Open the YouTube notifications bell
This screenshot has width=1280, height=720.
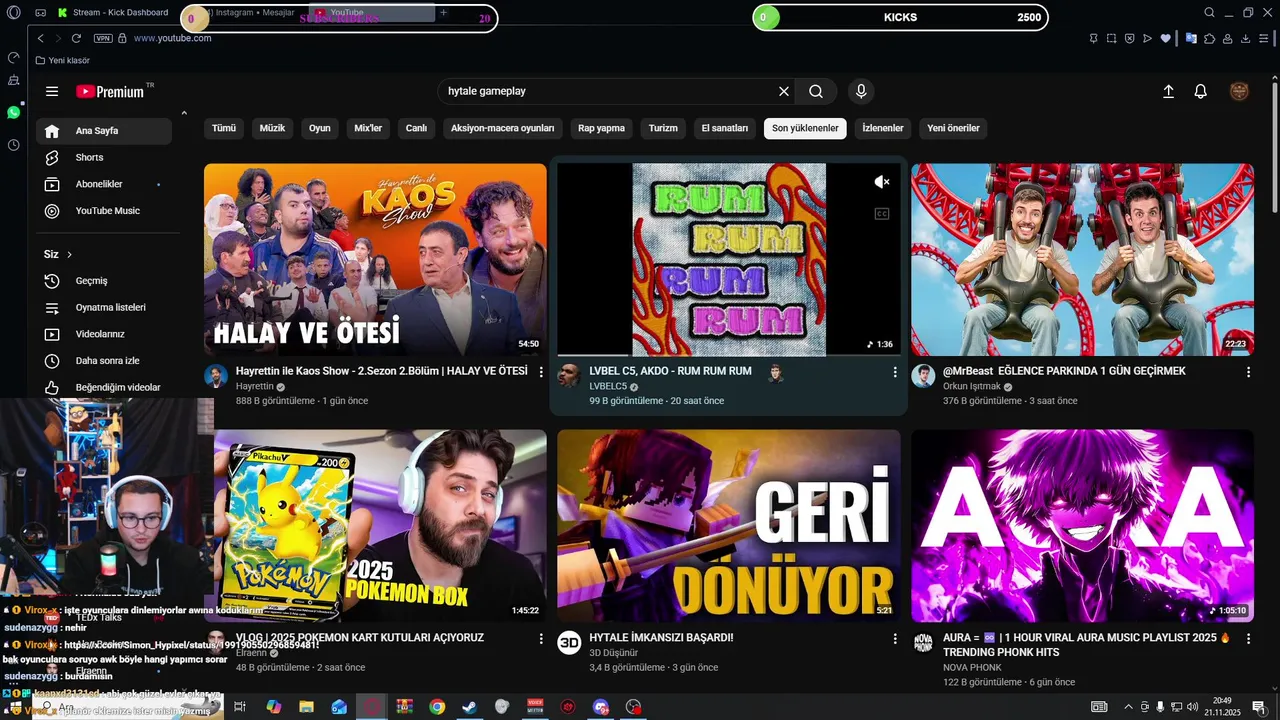point(1201,91)
